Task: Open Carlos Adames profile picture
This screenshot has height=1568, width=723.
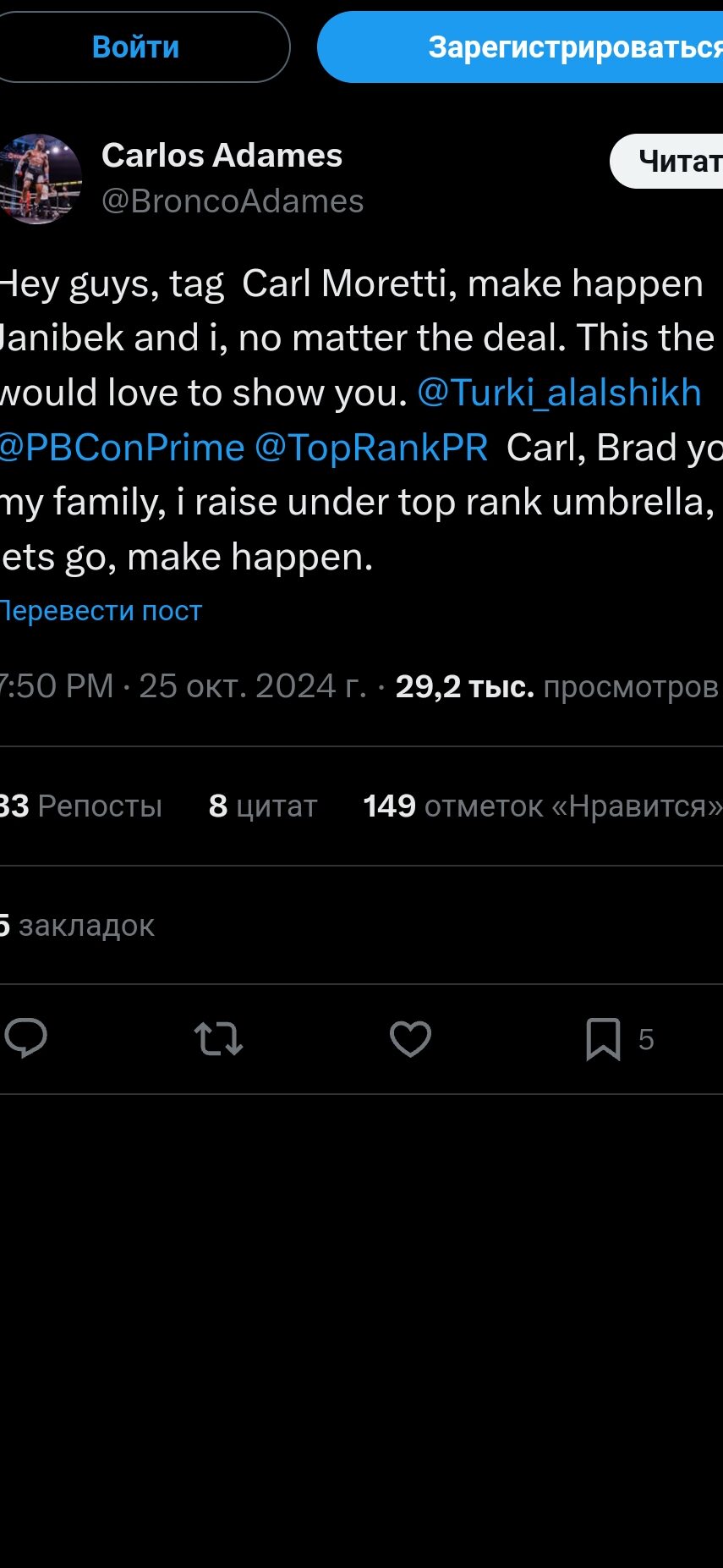Action: [39, 179]
